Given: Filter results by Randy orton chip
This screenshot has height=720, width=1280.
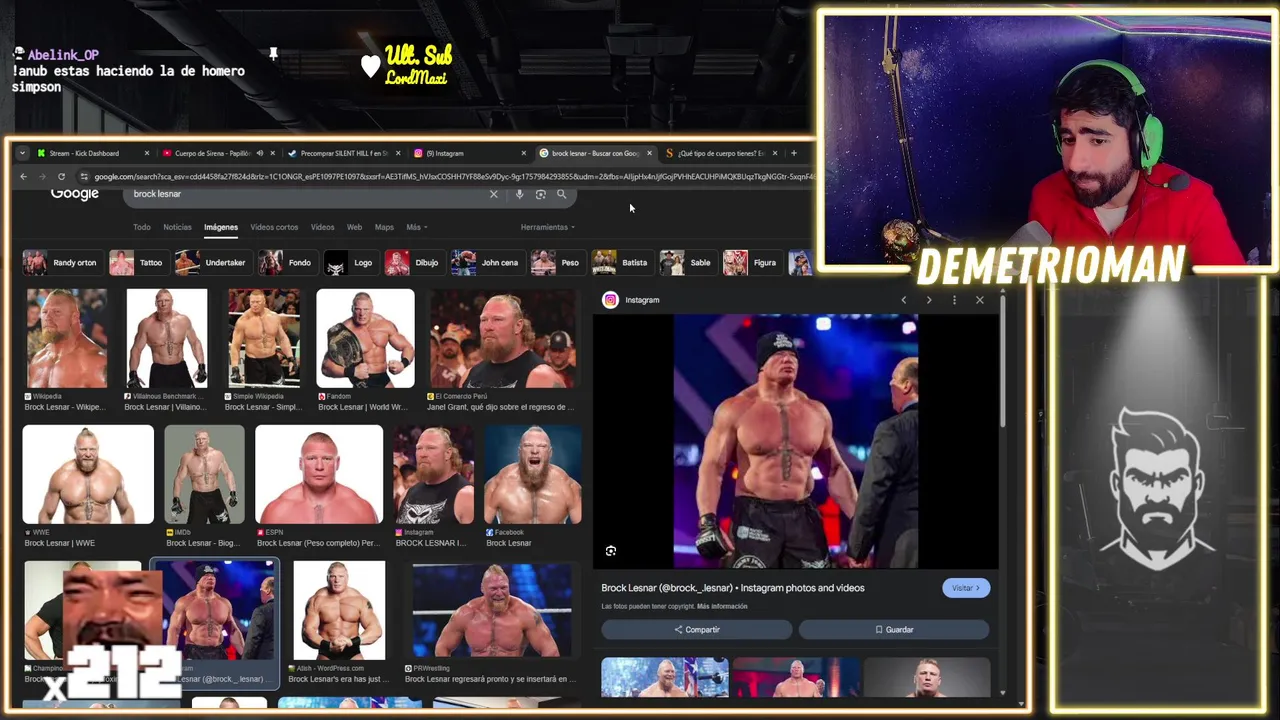Looking at the screenshot, I should 62,263.
